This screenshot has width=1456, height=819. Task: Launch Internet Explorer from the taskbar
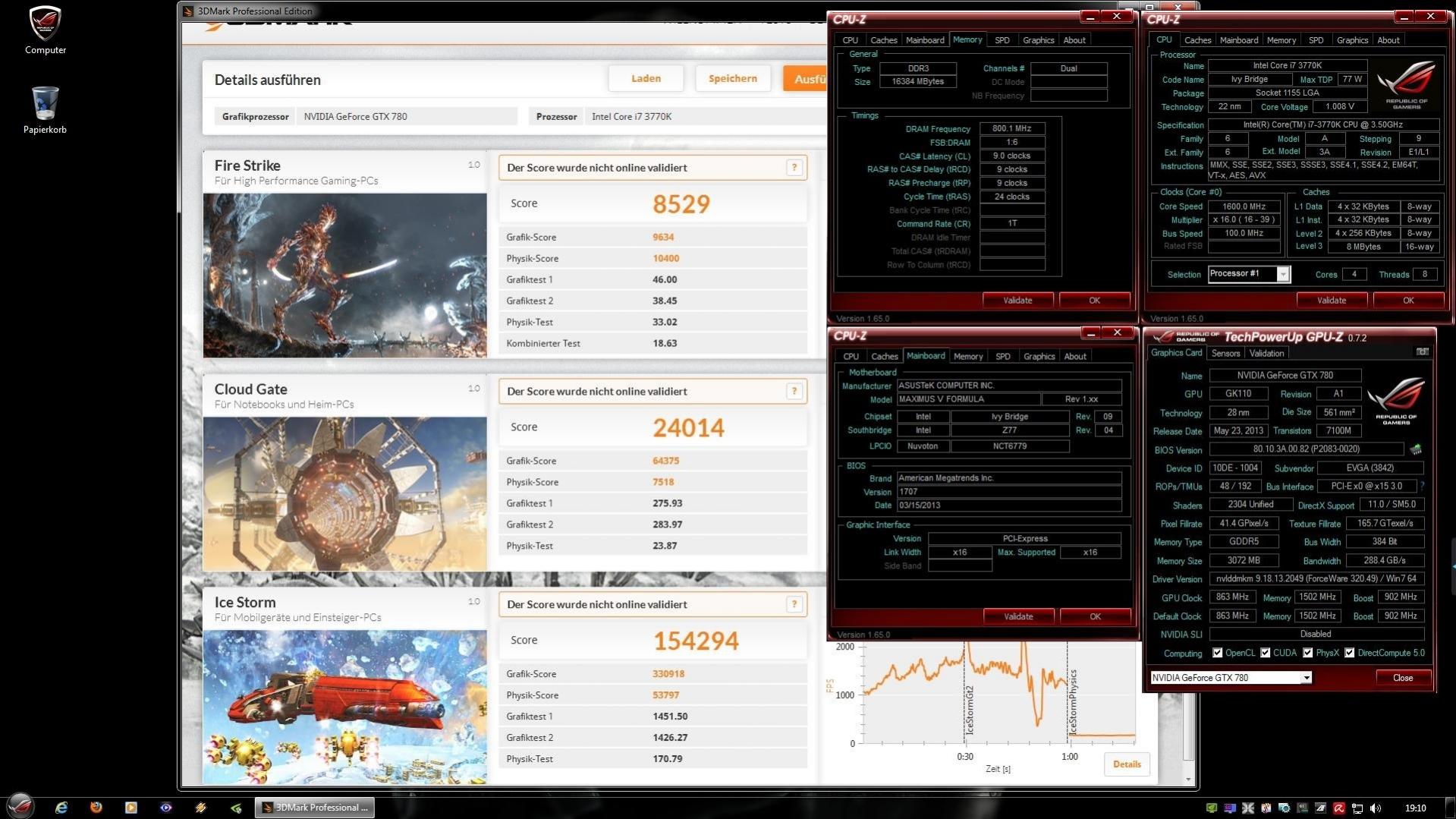click(x=61, y=808)
